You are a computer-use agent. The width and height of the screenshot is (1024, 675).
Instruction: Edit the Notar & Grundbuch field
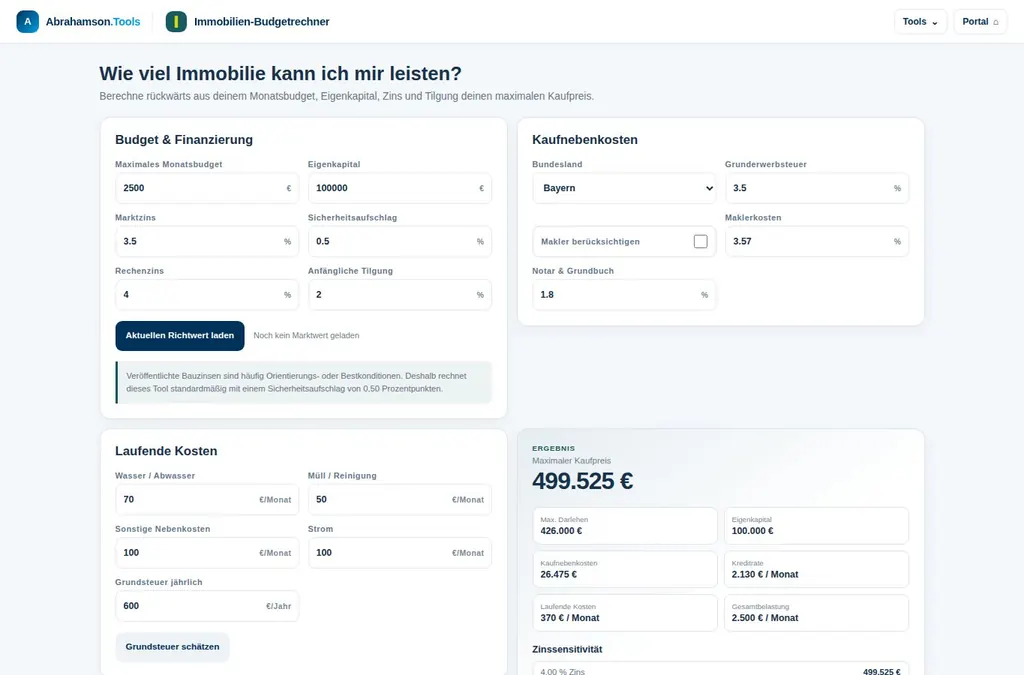point(624,294)
